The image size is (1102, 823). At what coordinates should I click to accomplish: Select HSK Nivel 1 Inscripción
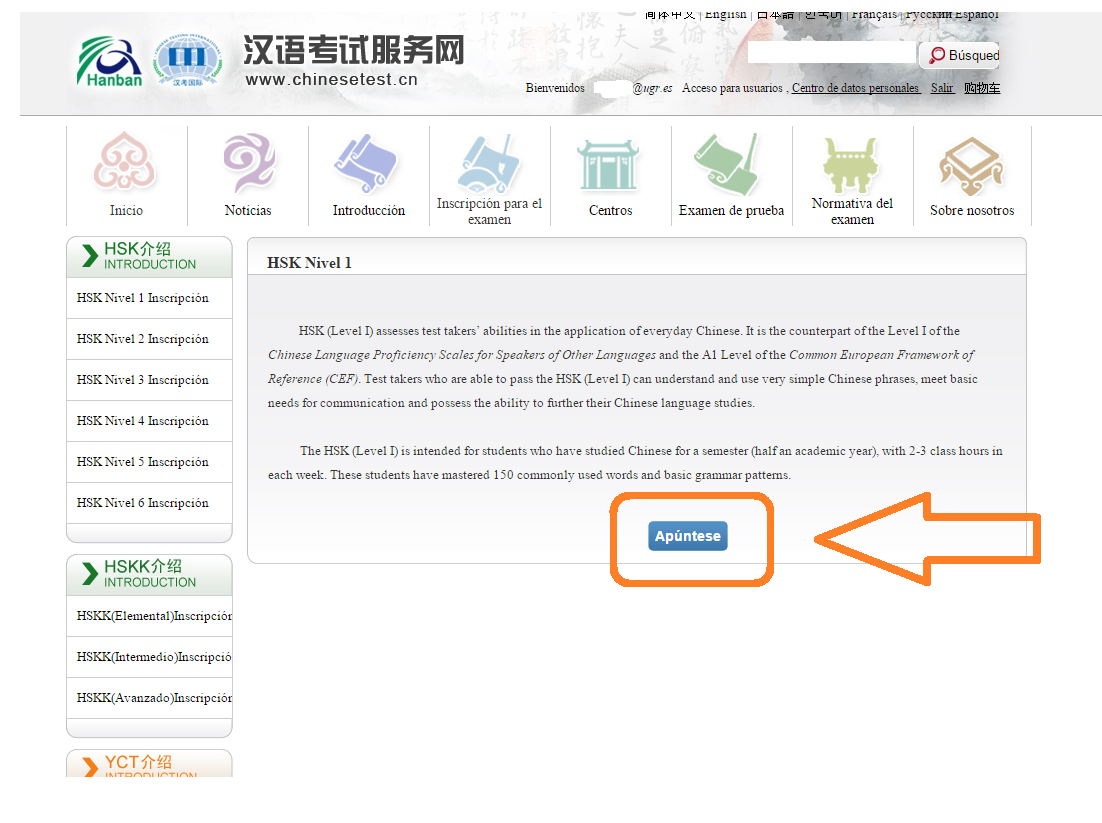(149, 298)
